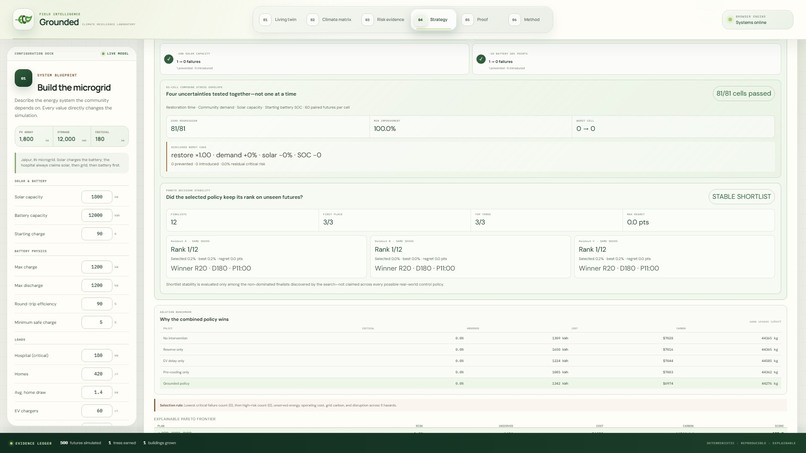The width and height of the screenshot is (806, 453).
Task: Select the Strategy tab
Action: click(x=433, y=20)
